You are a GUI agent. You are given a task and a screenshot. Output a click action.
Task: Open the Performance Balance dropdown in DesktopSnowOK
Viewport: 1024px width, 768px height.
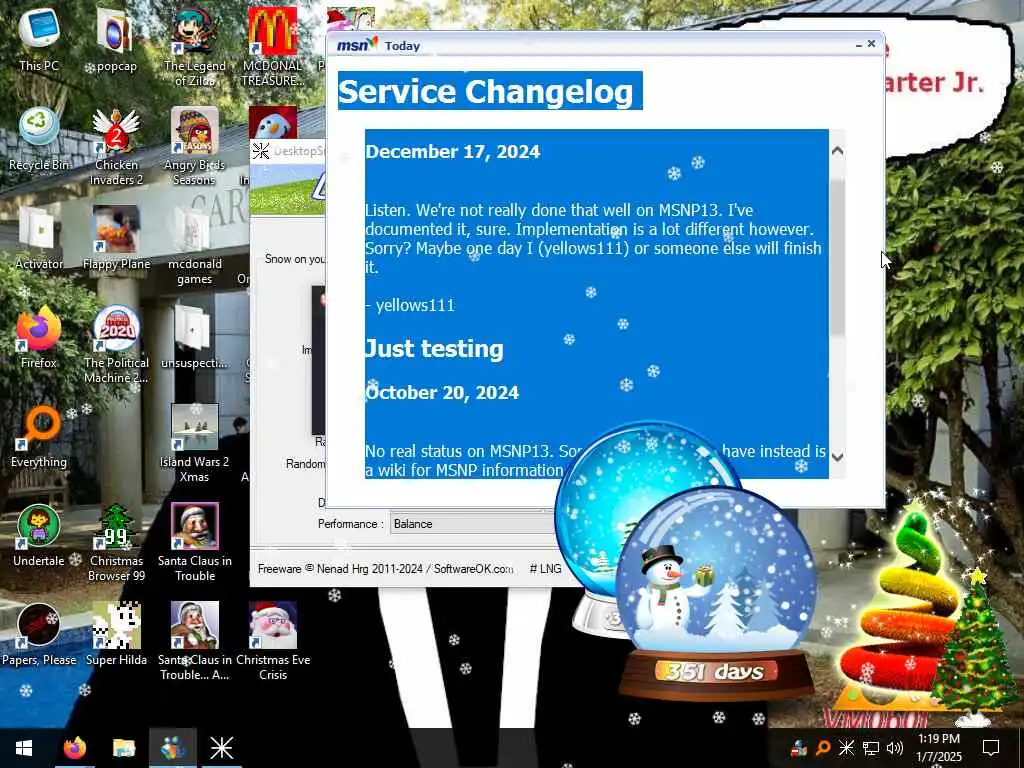[x=472, y=524]
